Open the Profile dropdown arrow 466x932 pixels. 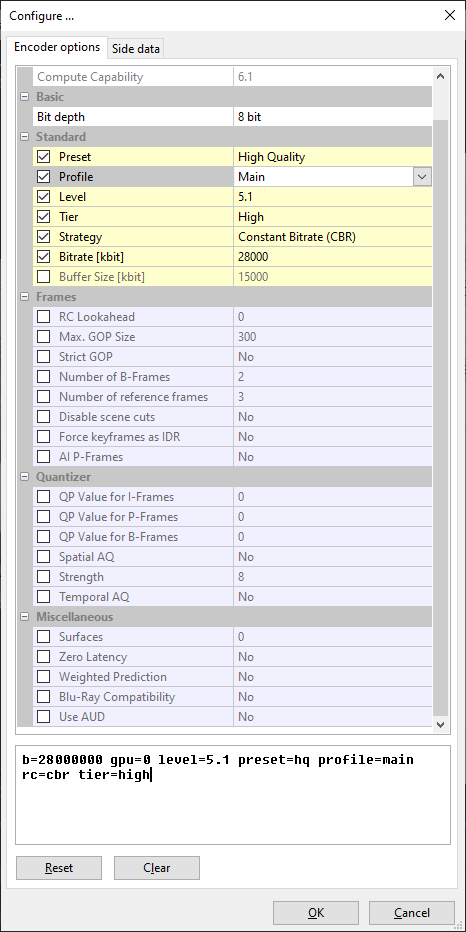pyautogui.click(x=422, y=177)
